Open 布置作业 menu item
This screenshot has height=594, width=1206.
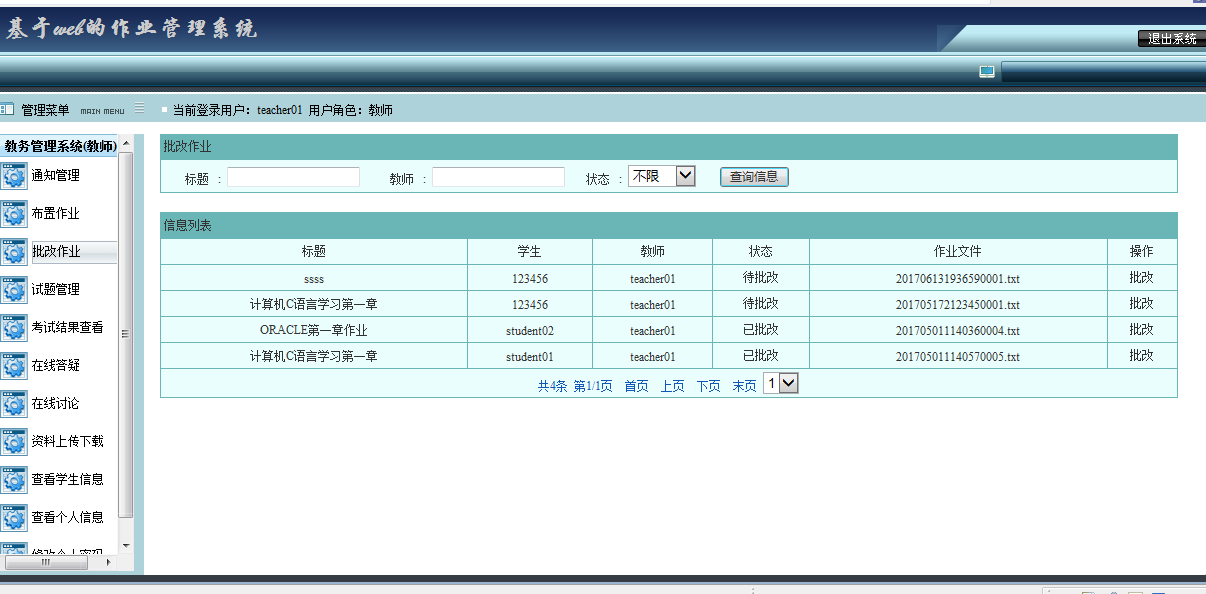coord(55,214)
